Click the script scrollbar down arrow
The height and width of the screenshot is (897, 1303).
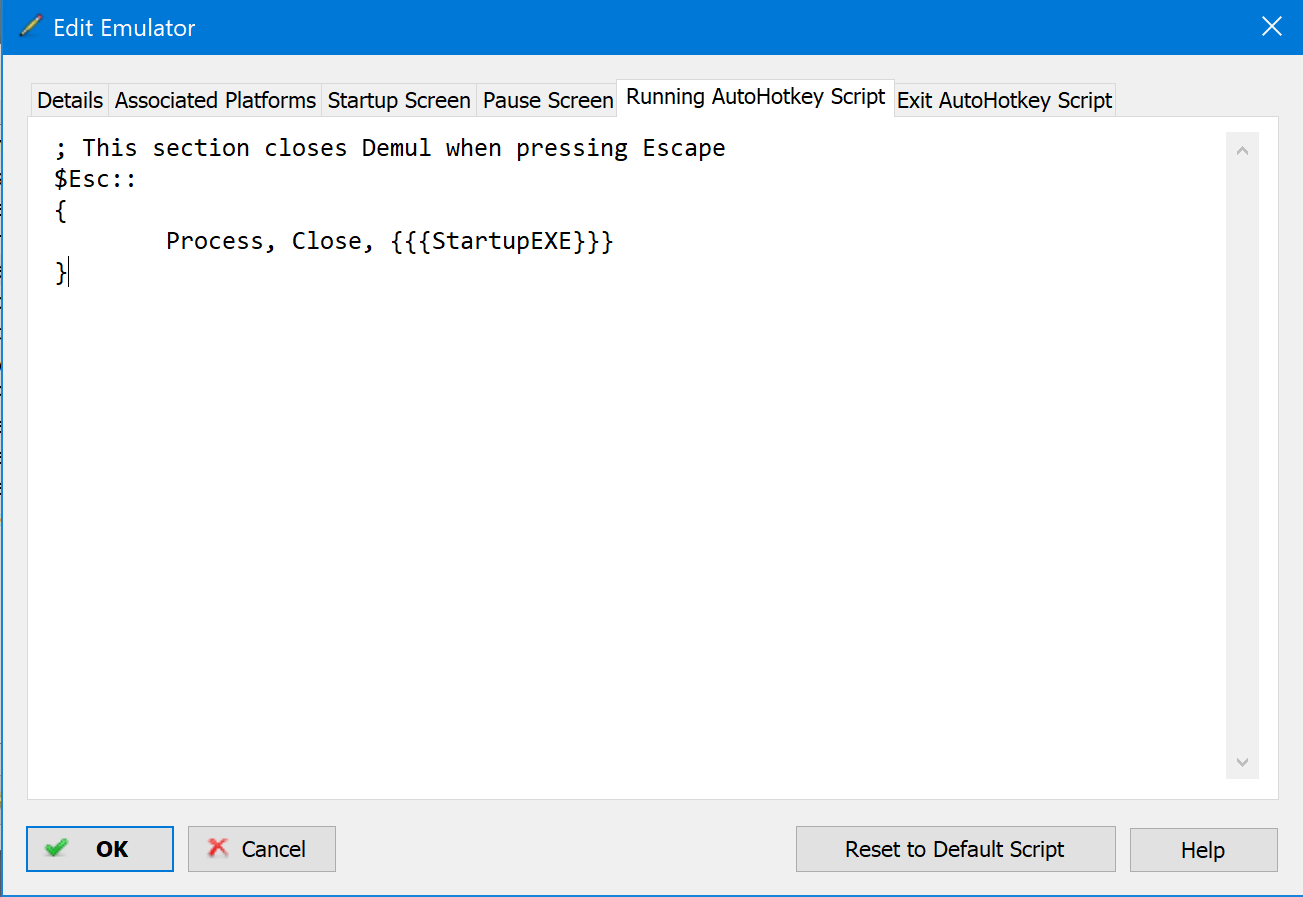[1242, 762]
